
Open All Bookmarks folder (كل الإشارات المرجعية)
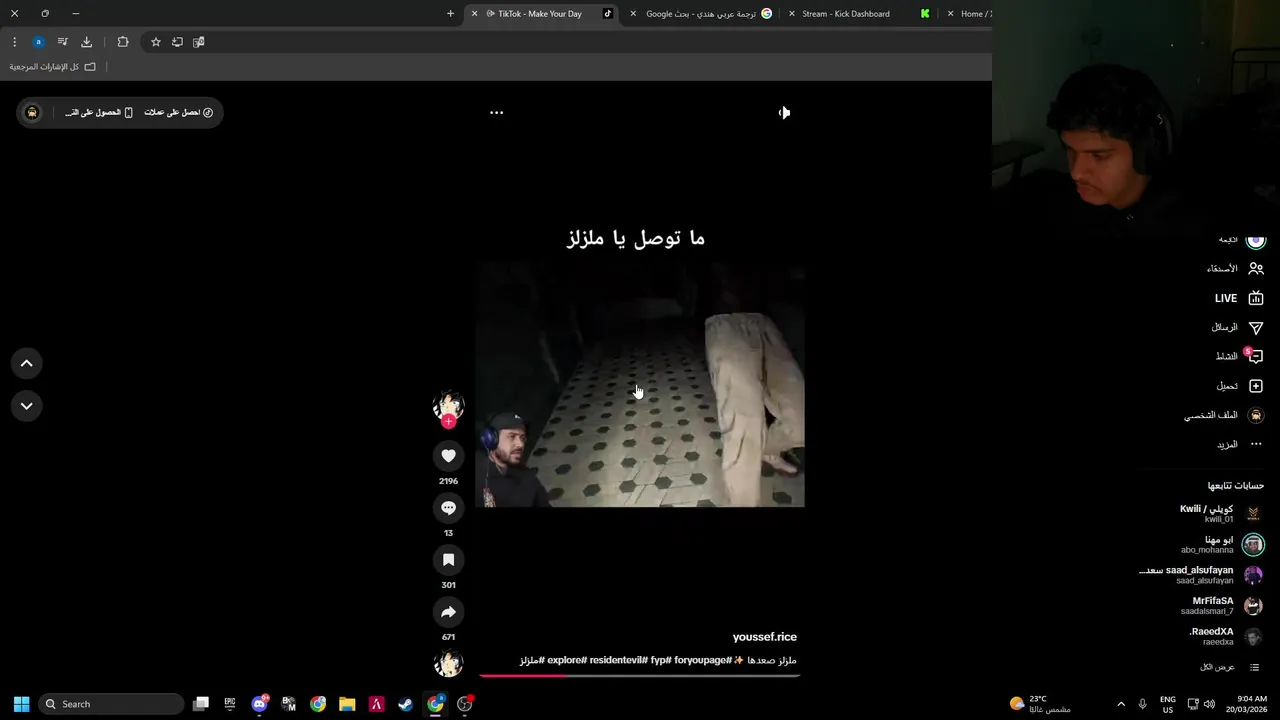tap(53, 67)
